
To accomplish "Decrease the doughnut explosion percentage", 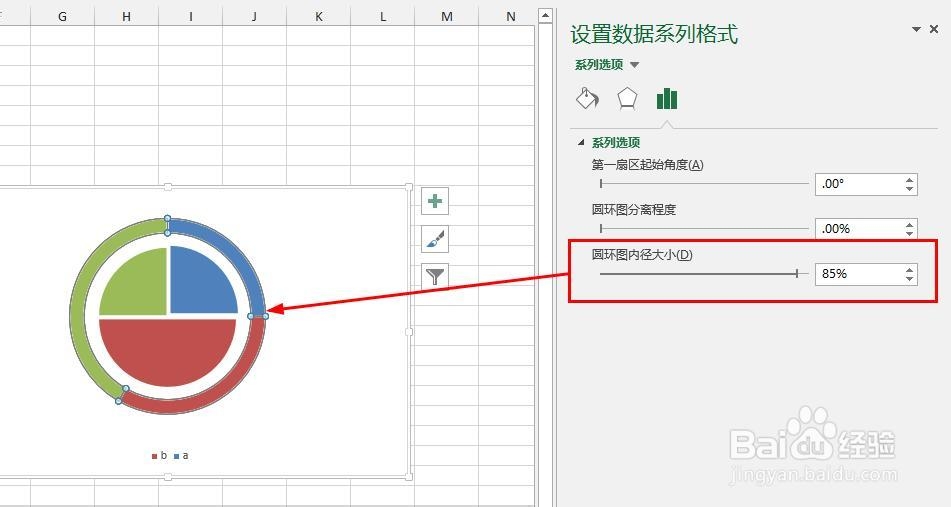I will 909,233.
